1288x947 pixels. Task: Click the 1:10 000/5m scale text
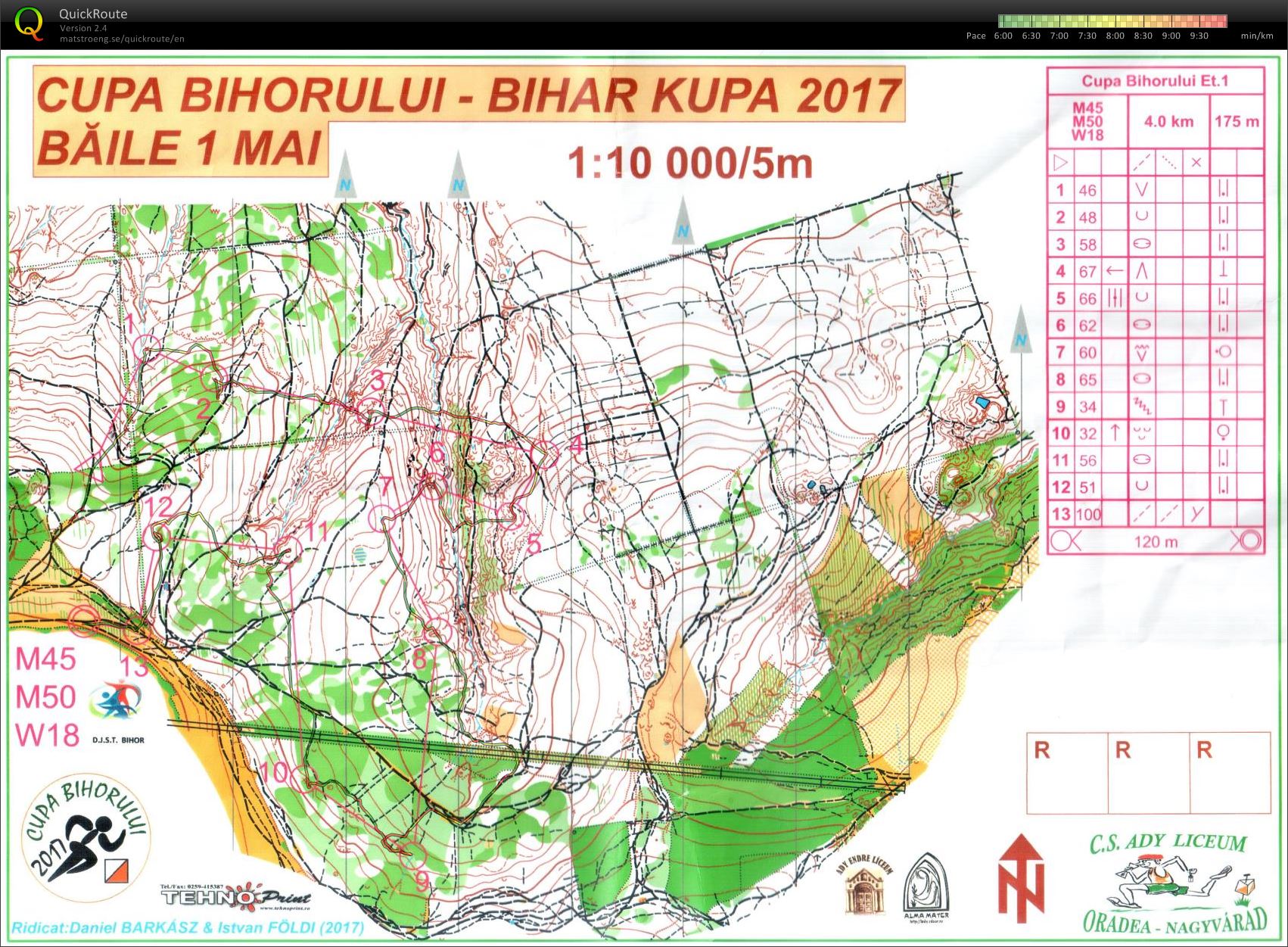[689, 162]
